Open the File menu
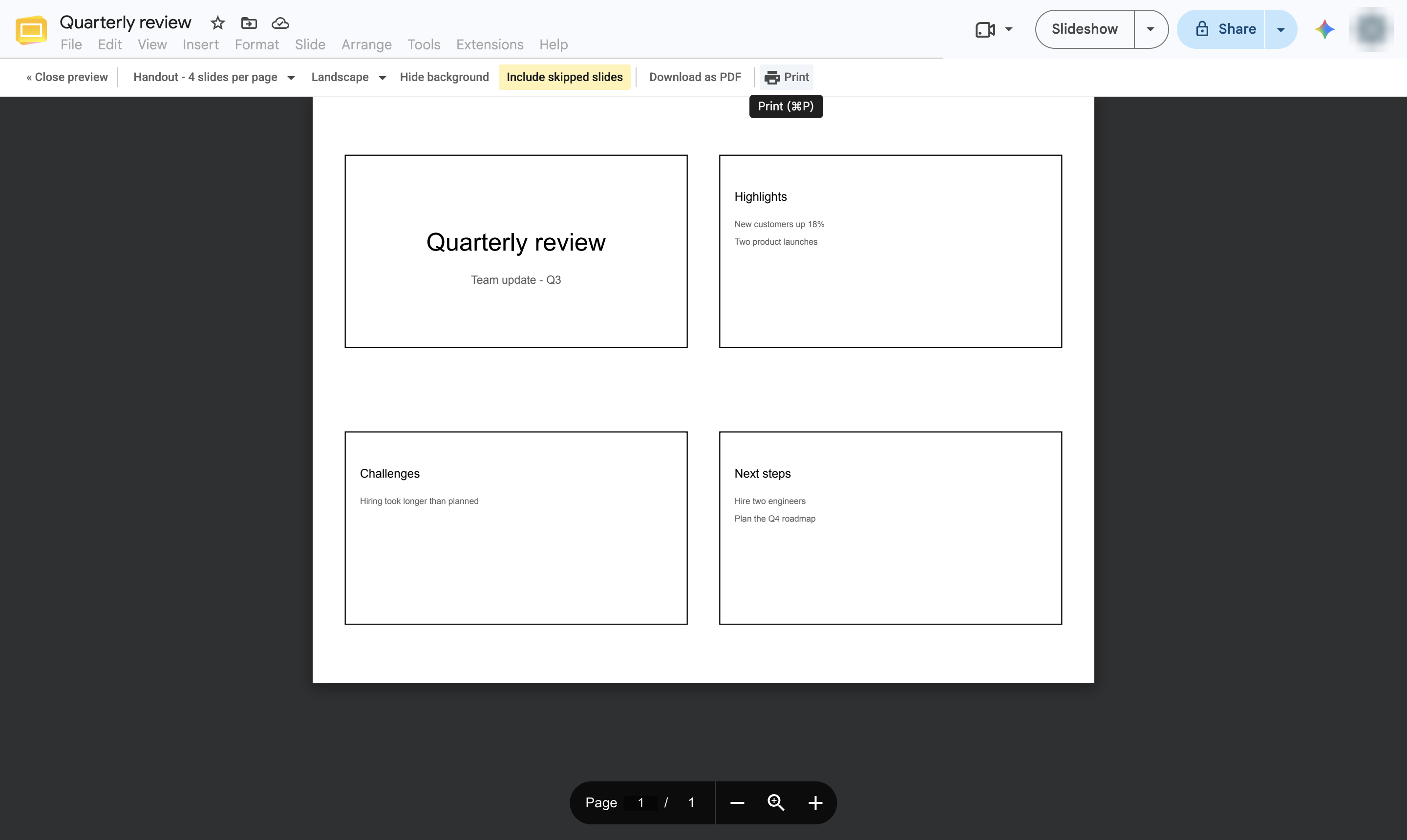Image resolution: width=1407 pixels, height=840 pixels. click(x=71, y=45)
